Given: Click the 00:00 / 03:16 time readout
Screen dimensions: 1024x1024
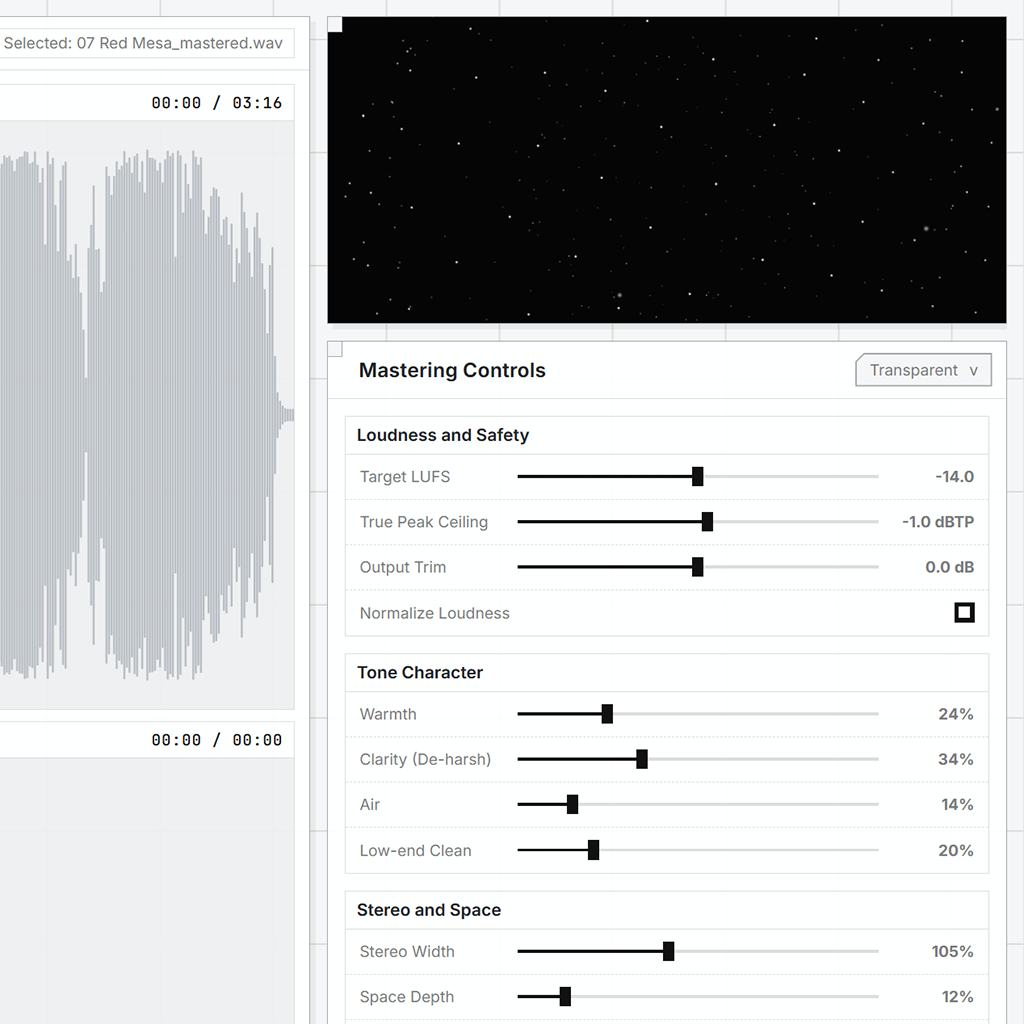Looking at the screenshot, I should [x=216, y=103].
